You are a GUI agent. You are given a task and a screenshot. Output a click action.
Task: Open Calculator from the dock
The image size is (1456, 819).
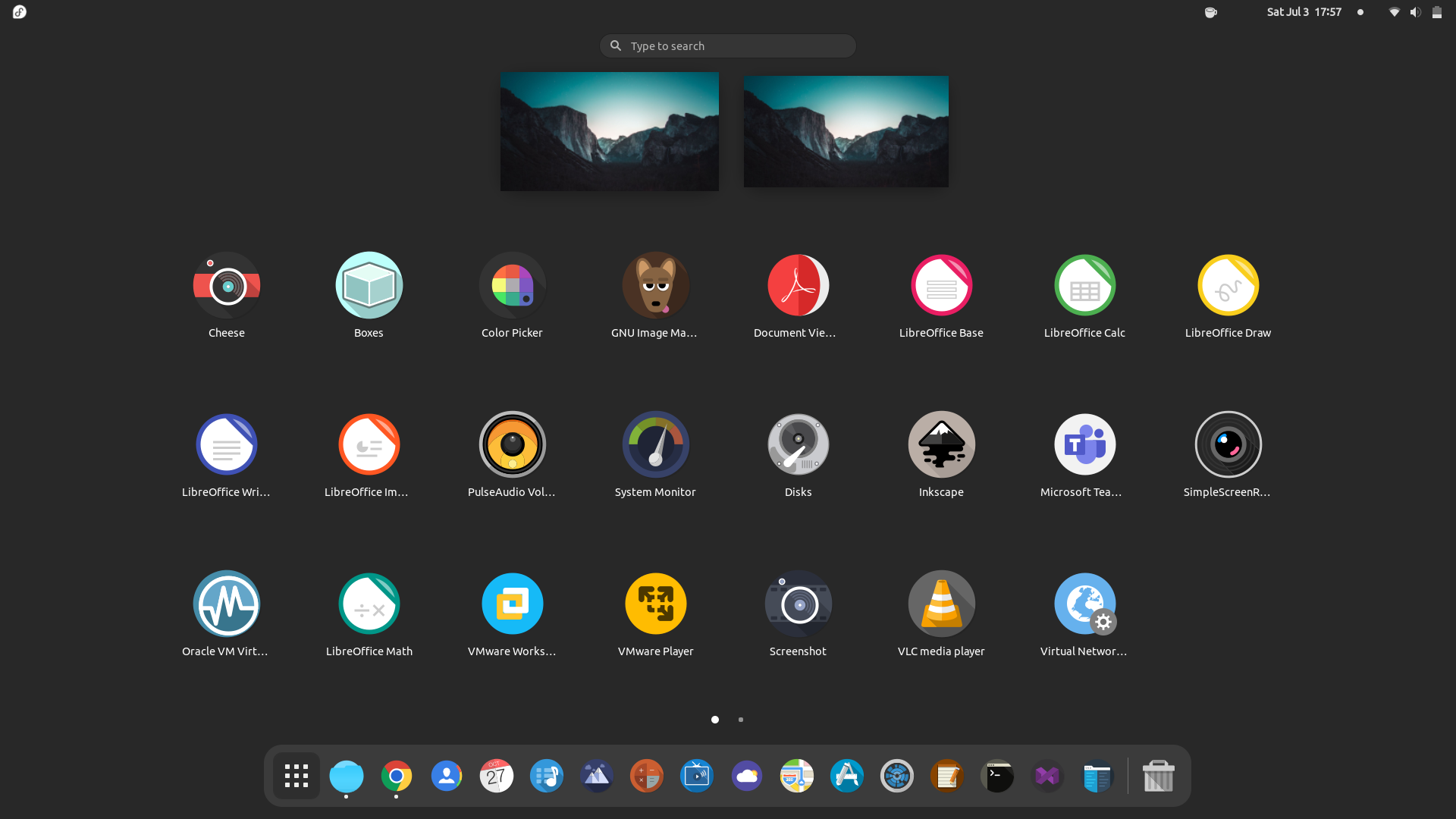point(647,776)
